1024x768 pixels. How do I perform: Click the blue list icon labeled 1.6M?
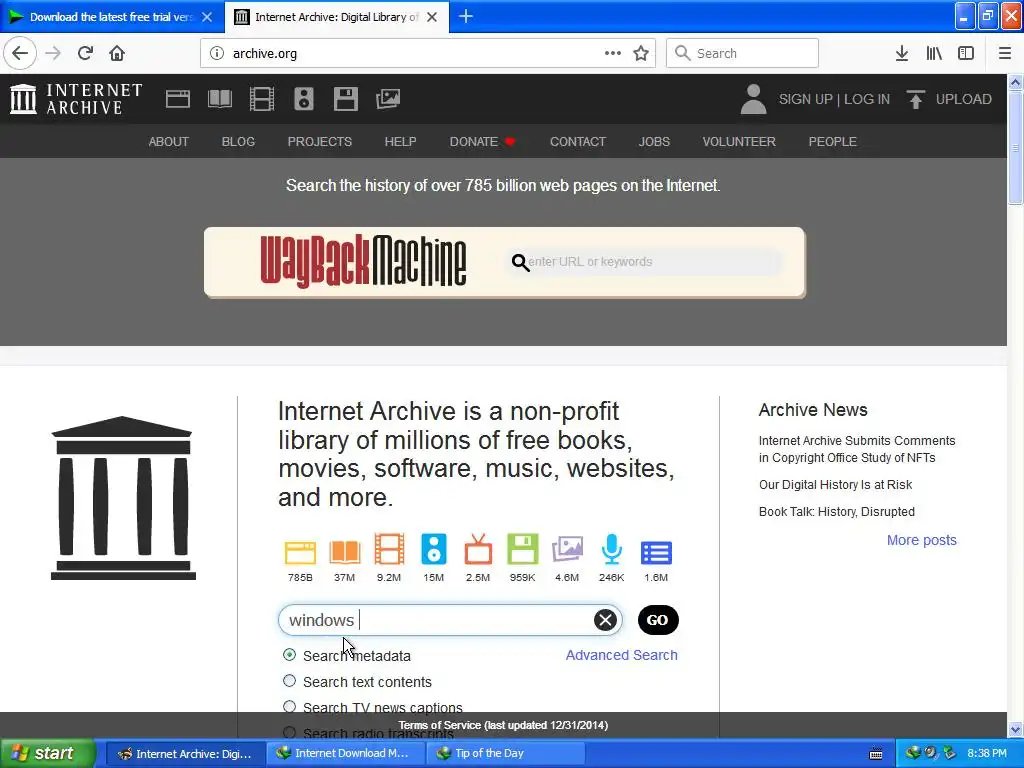[x=656, y=552]
